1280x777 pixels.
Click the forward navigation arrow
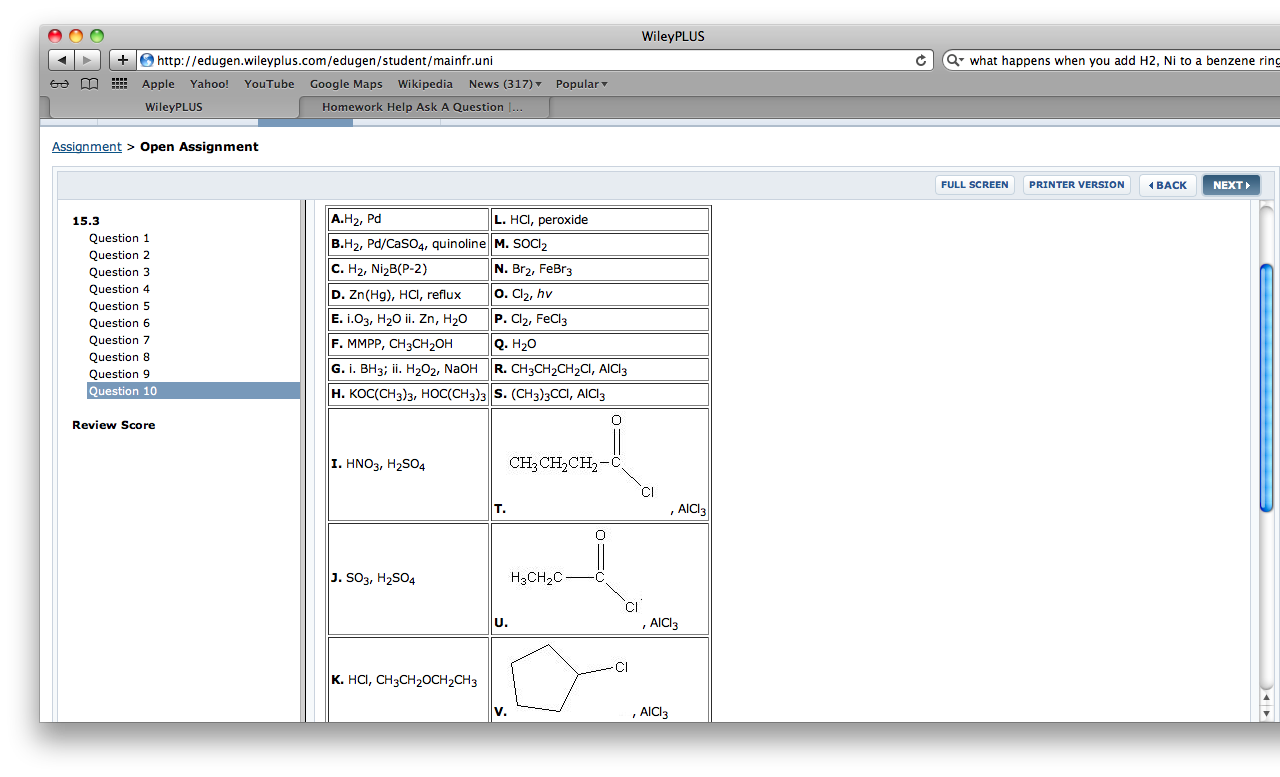(86, 59)
